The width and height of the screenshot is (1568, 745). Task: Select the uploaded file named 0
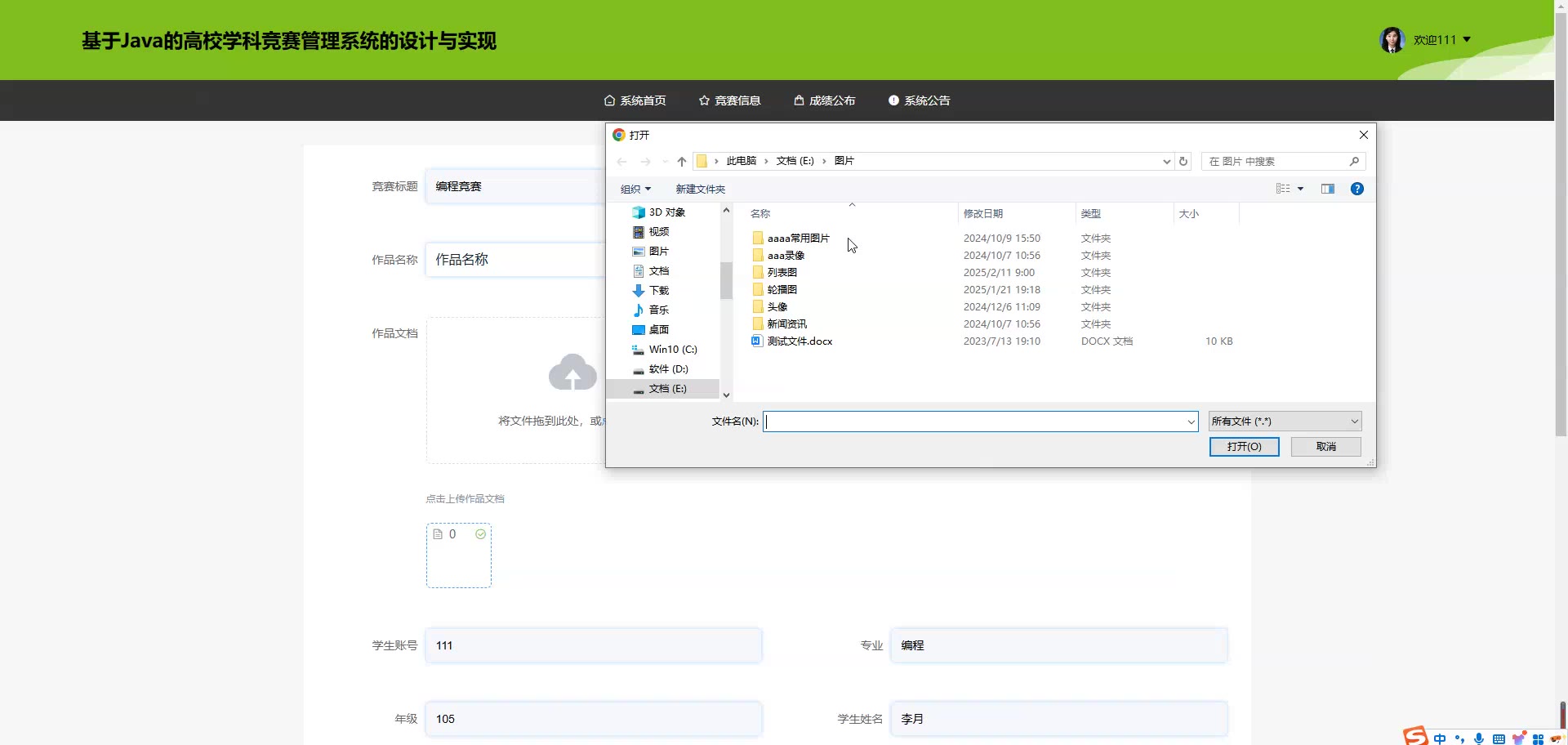[458, 555]
